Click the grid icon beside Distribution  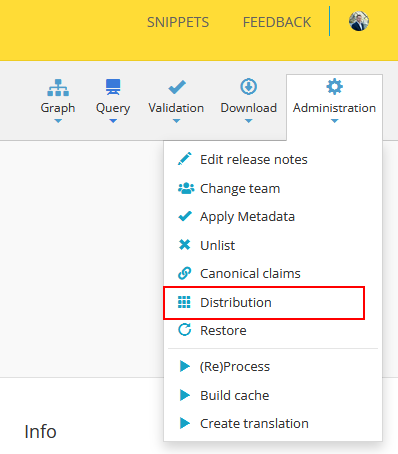184,302
